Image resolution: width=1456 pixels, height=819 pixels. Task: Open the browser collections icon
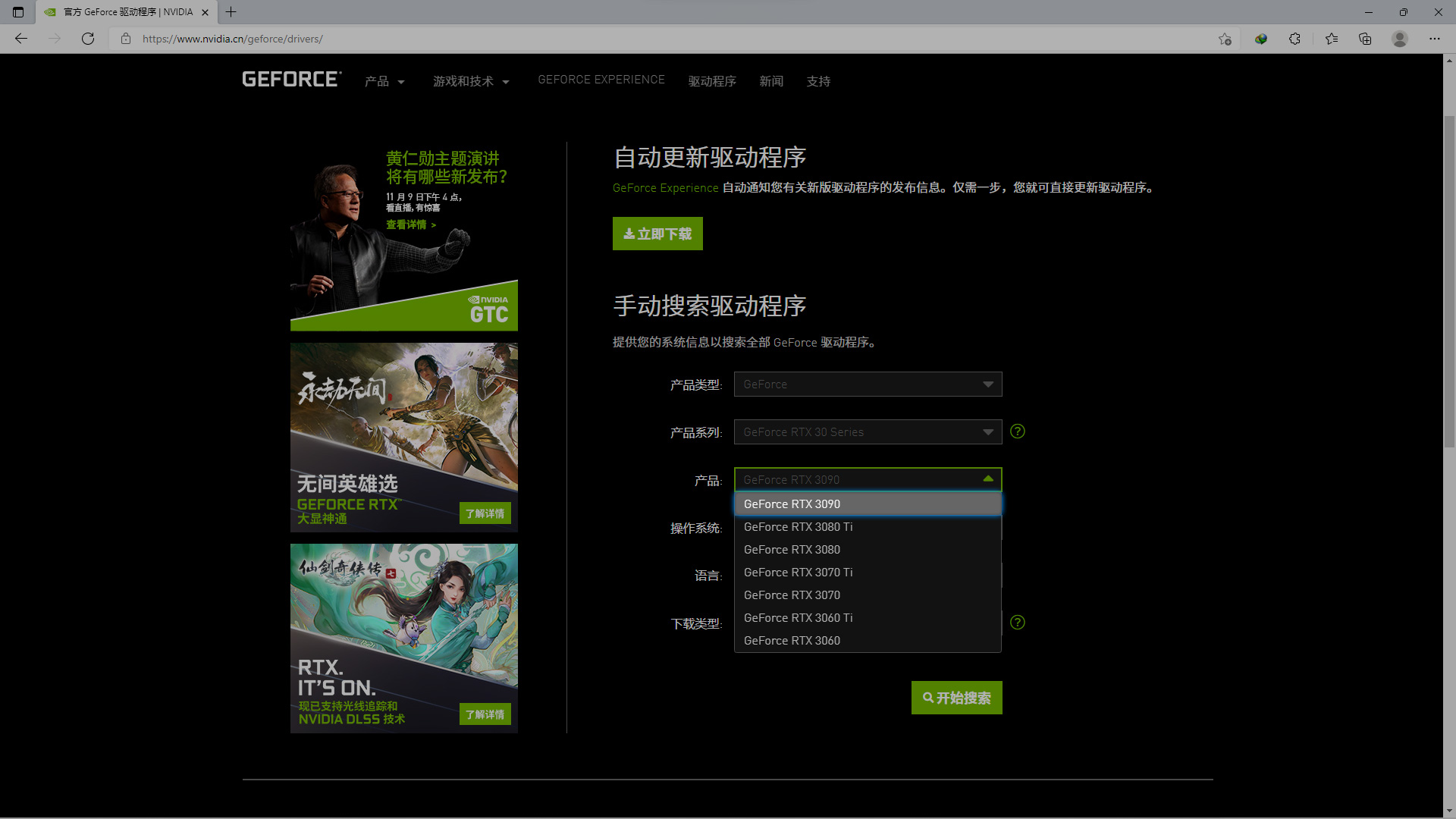[1365, 39]
